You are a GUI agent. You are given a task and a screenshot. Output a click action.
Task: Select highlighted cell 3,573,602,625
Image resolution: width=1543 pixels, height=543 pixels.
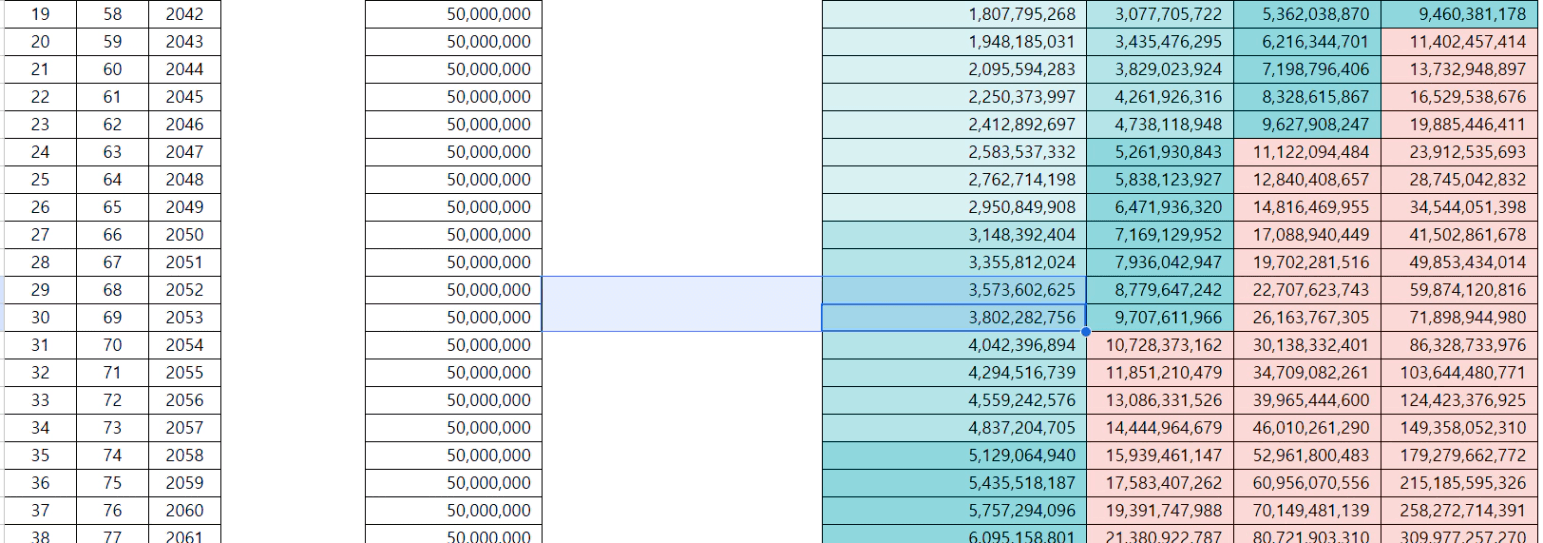954,290
